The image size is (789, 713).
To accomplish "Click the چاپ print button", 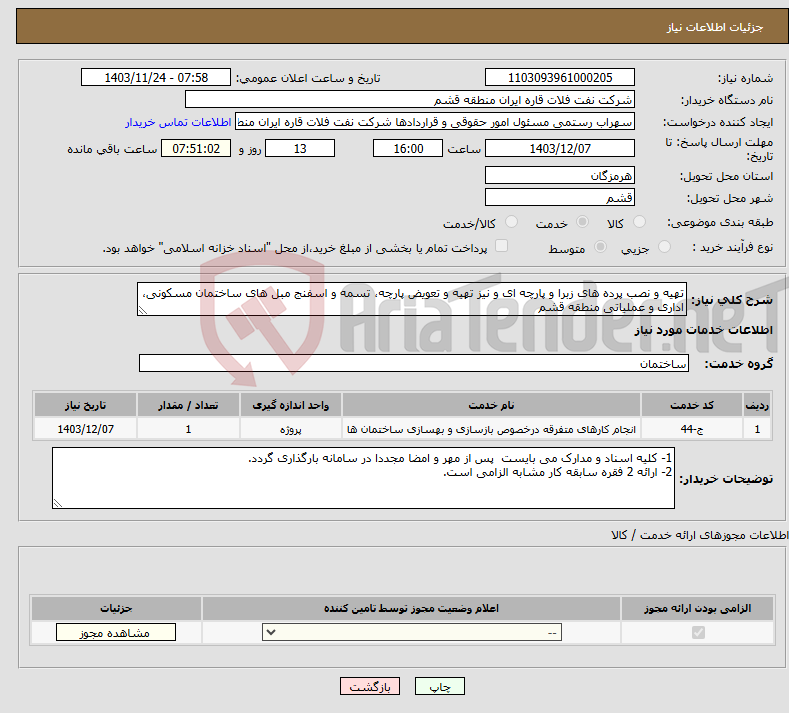I will (439, 686).
